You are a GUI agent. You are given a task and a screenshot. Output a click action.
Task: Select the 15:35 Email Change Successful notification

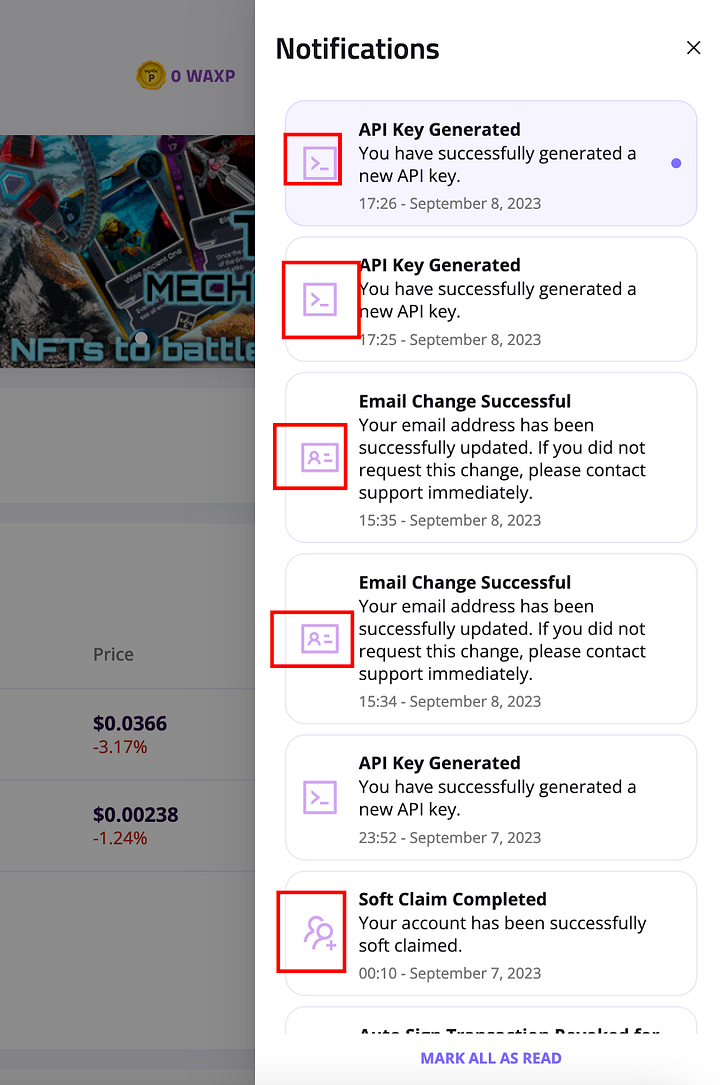(491, 457)
